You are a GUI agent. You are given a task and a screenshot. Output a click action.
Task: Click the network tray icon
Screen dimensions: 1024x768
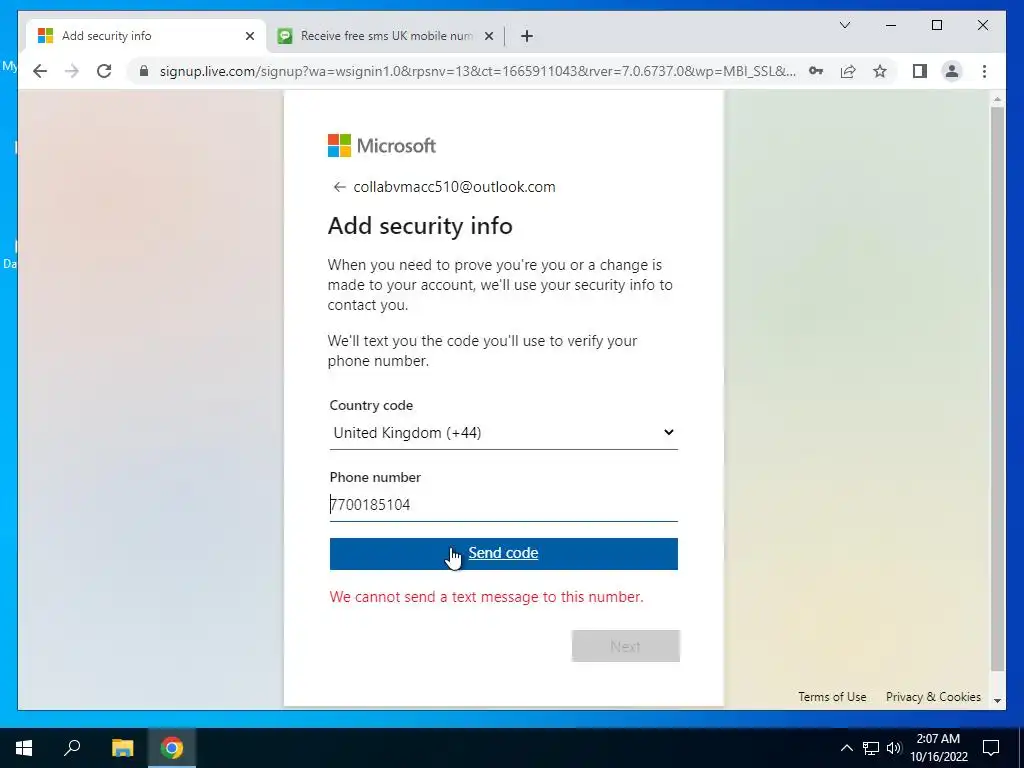click(x=871, y=748)
